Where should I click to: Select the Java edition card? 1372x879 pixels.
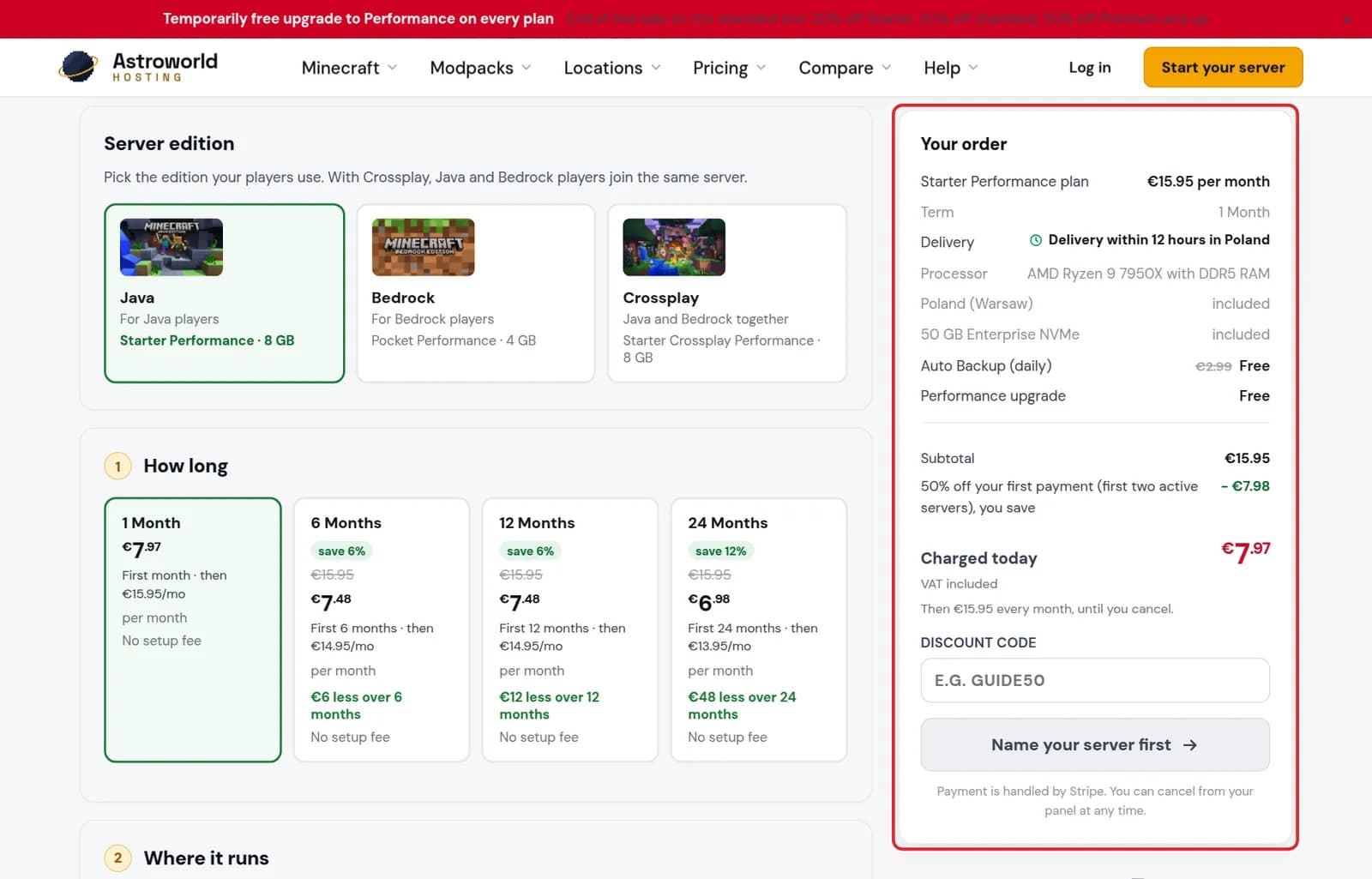224,293
